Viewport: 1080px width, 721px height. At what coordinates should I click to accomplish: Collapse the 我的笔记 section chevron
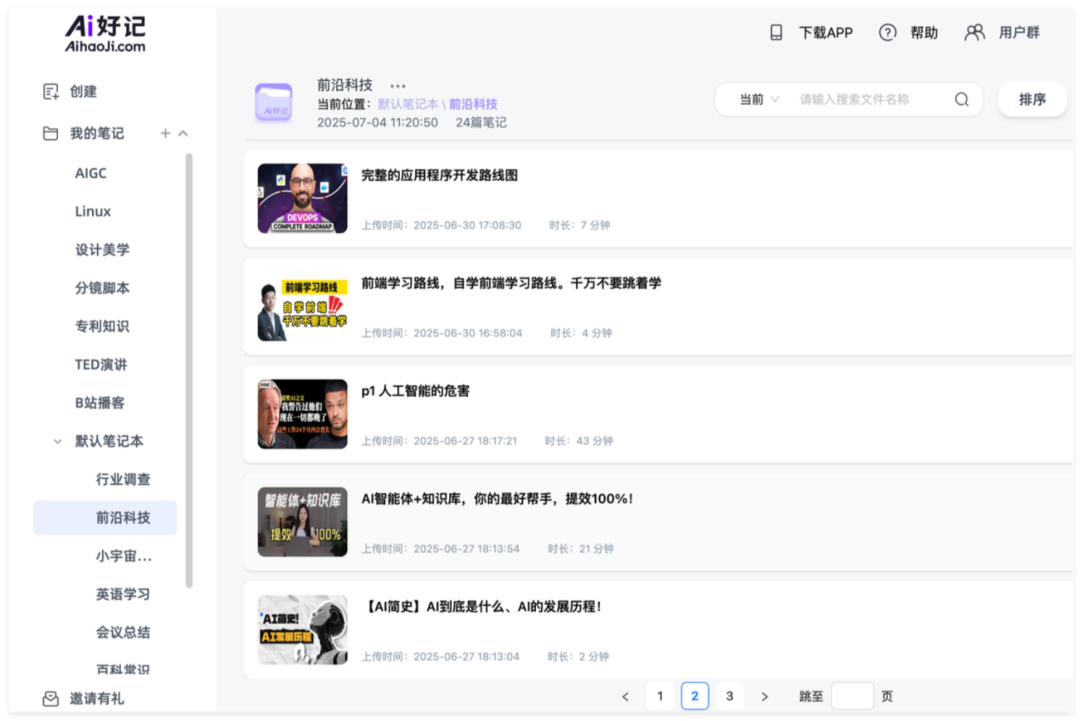coord(183,134)
